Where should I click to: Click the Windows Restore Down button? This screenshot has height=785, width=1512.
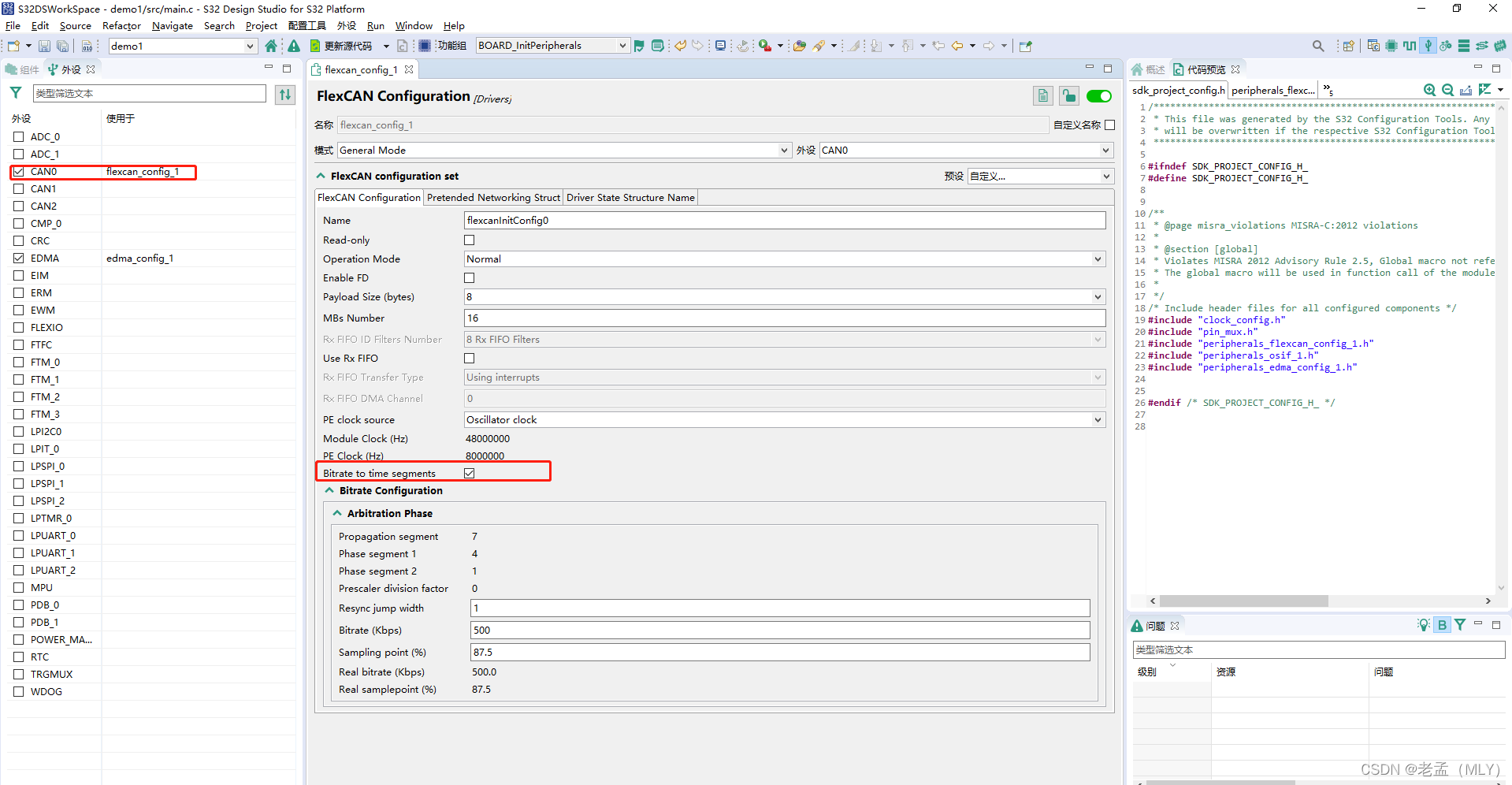pos(1457,8)
